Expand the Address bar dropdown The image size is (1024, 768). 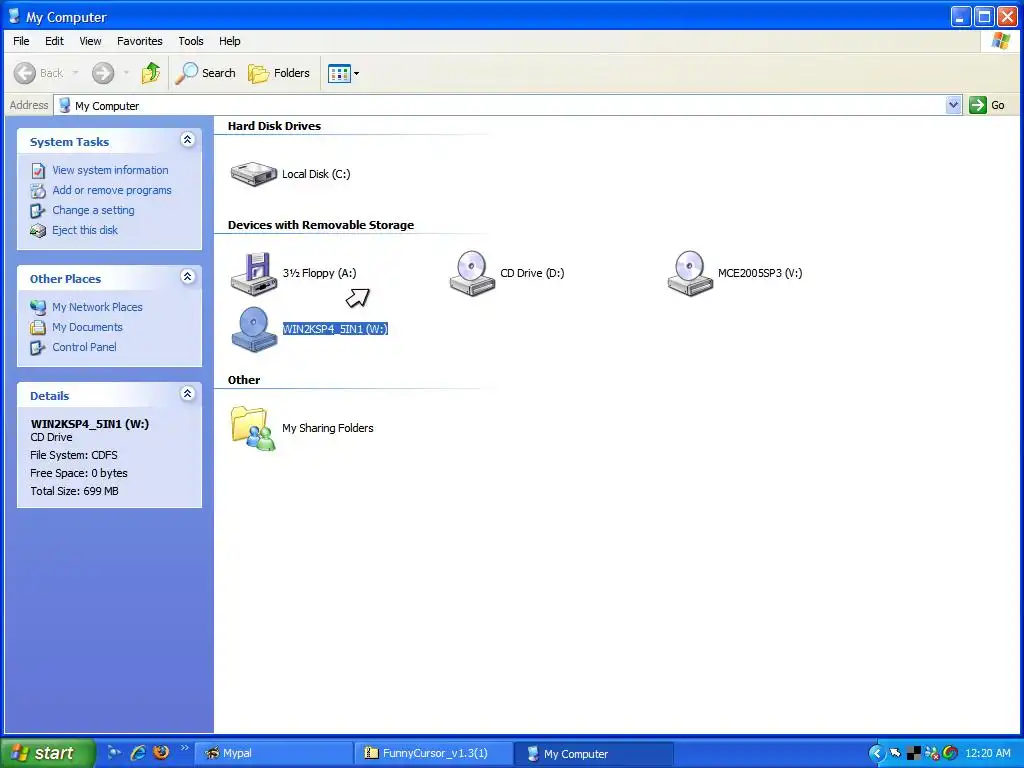click(953, 105)
